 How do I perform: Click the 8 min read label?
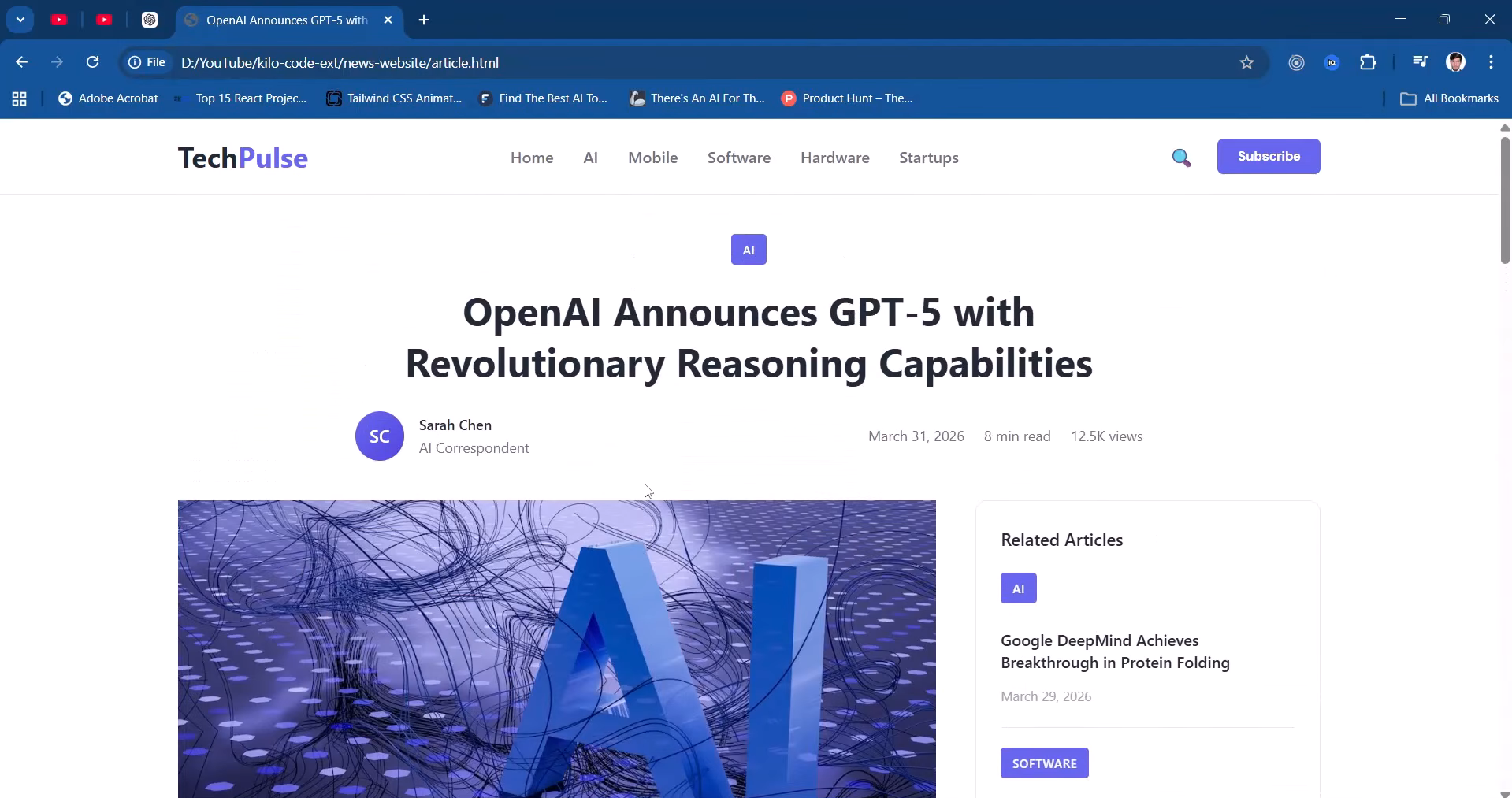coord(1017,436)
